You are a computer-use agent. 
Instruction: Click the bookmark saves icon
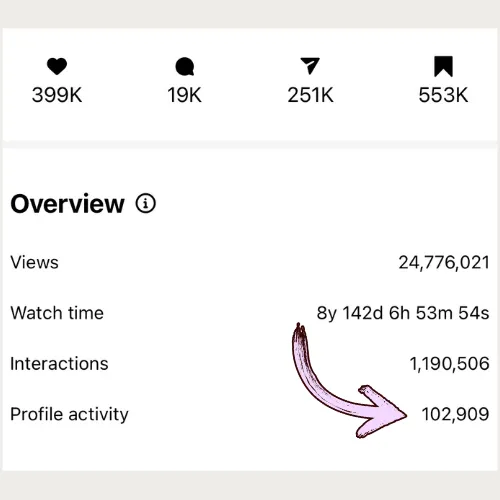pos(443,66)
